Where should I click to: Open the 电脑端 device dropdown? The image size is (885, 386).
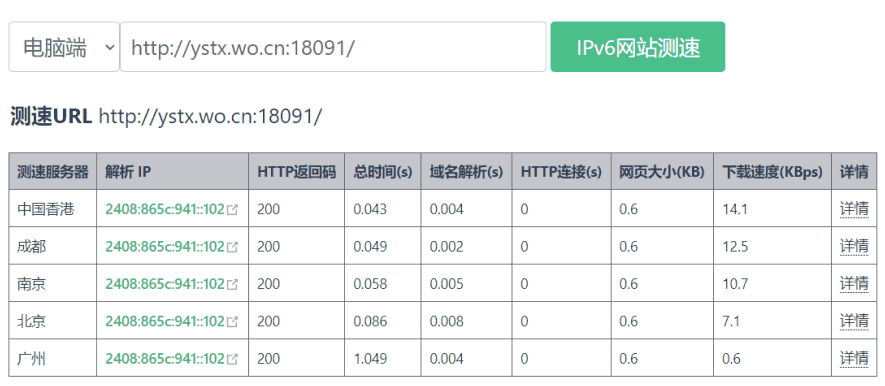pyautogui.click(x=64, y=47)
